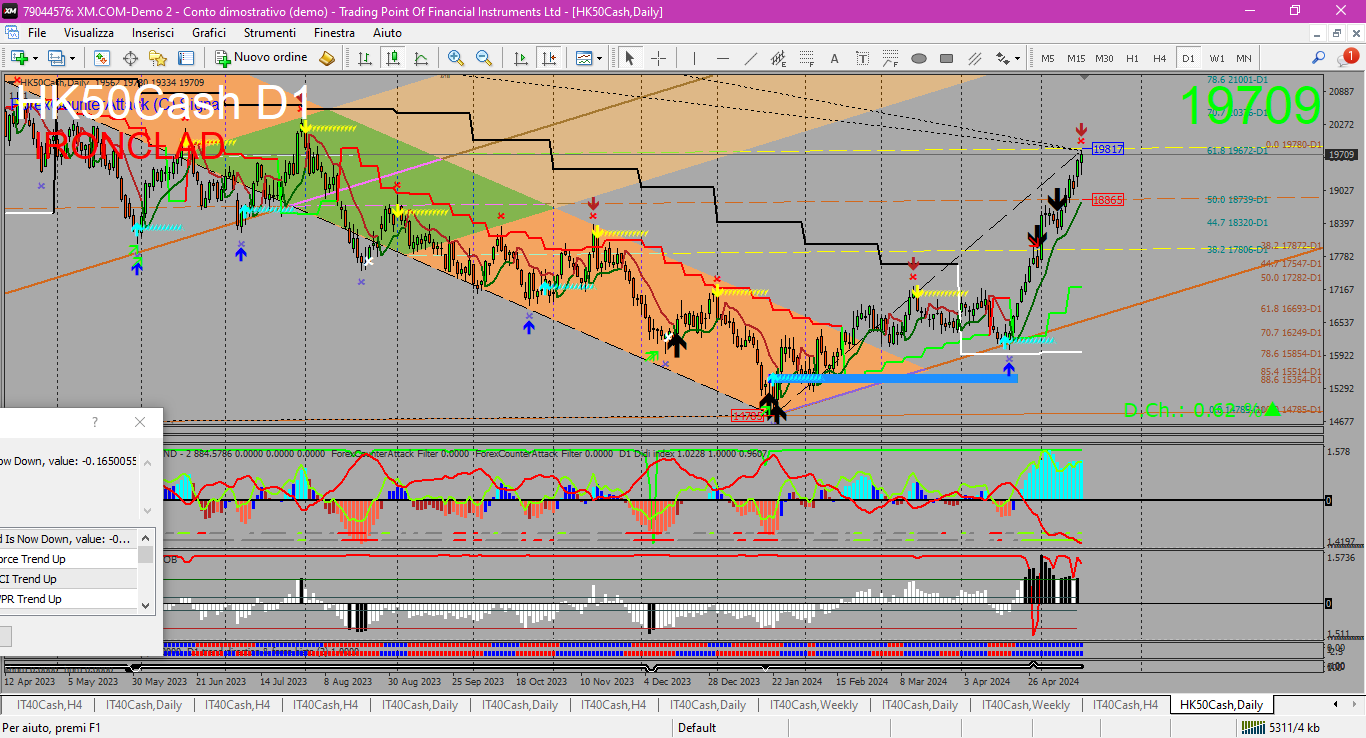1366x738 pixels.
Task: Switch chart to bar chart
Action: (x=365, y=58)
